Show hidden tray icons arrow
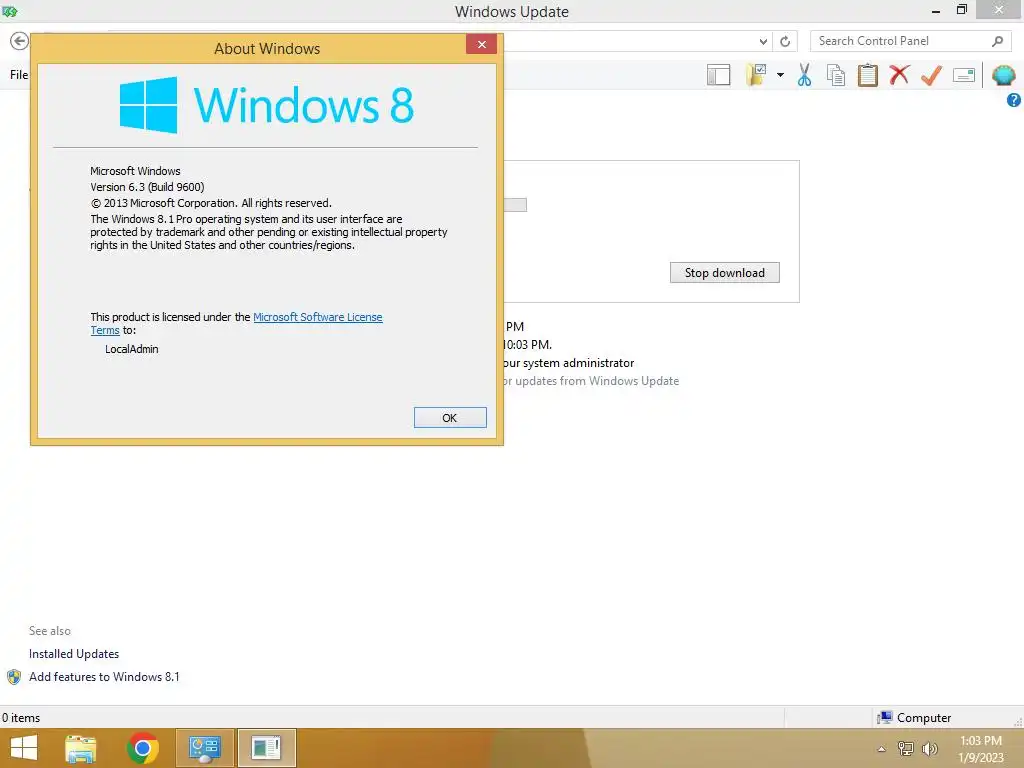The width and height of the screenshot is (1024, 768). point(882,749)
